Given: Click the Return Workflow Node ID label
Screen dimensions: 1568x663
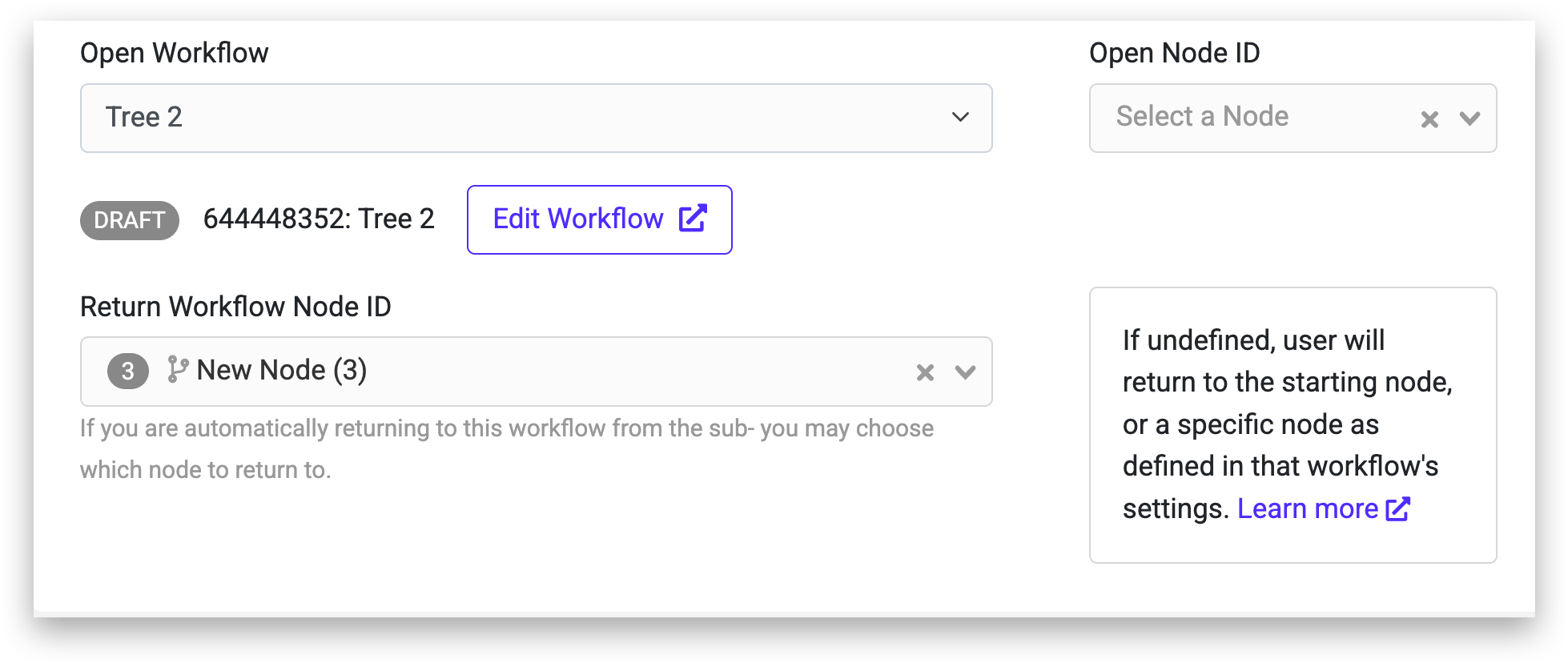Looking at the screenshot, I should [x=235, y=307].
